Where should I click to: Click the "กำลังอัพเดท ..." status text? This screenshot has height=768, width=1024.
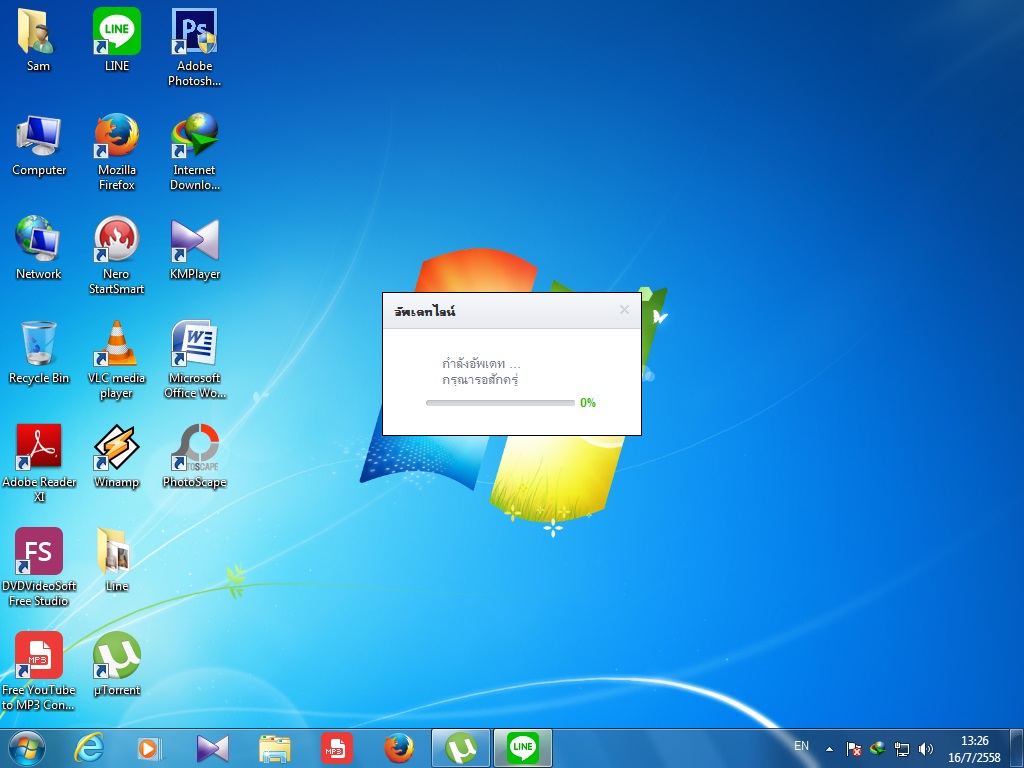(481, 363)
